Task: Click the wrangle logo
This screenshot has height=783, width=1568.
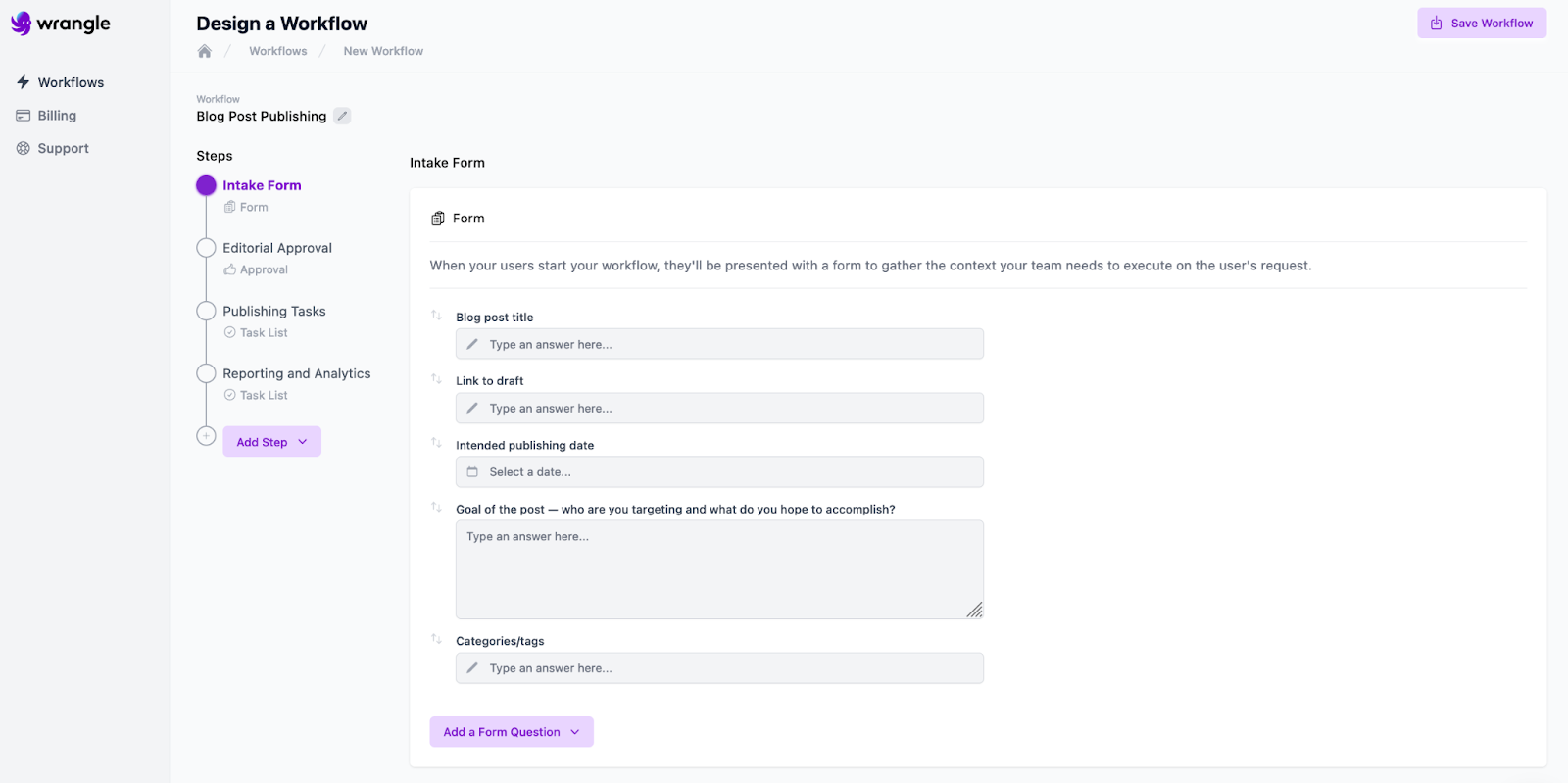Action: click(61, 24)
